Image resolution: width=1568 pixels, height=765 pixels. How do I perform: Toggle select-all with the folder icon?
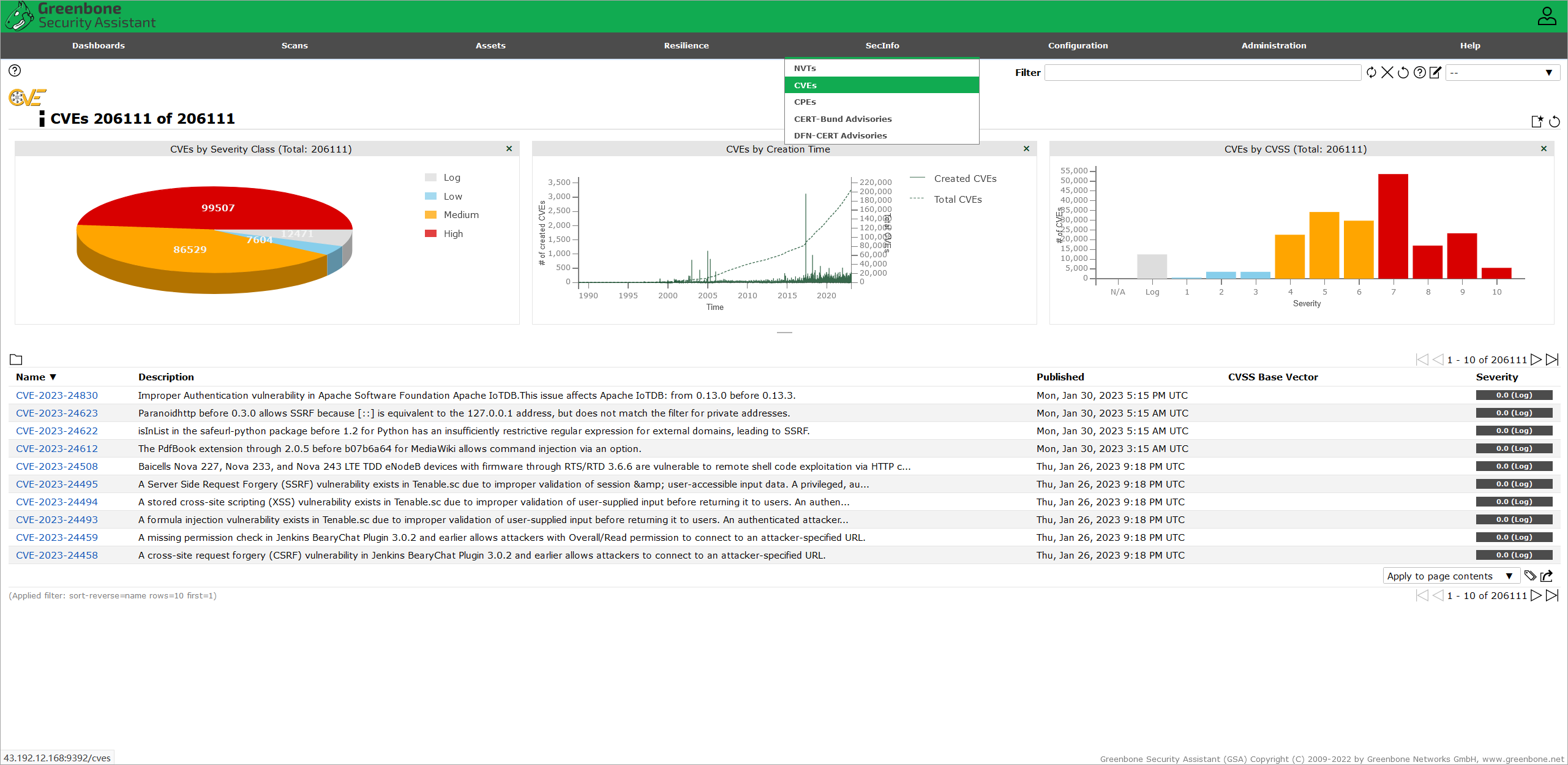[x=16, y=360]
